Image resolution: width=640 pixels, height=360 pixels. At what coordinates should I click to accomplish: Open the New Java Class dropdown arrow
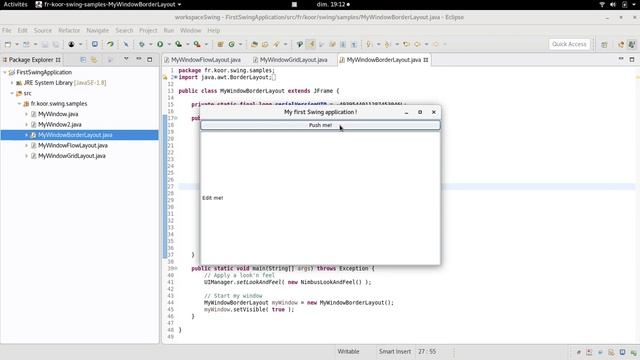point(240,44)
